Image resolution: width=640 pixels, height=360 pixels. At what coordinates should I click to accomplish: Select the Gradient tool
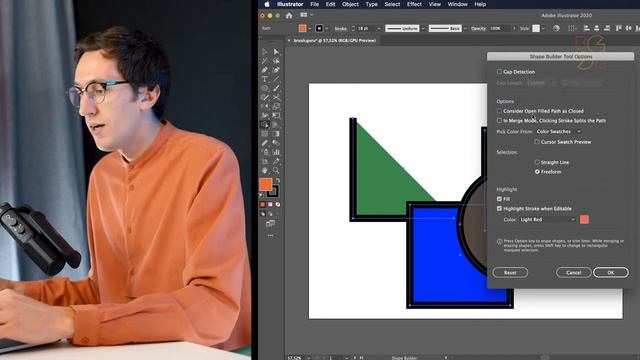[x=276, y=133]
